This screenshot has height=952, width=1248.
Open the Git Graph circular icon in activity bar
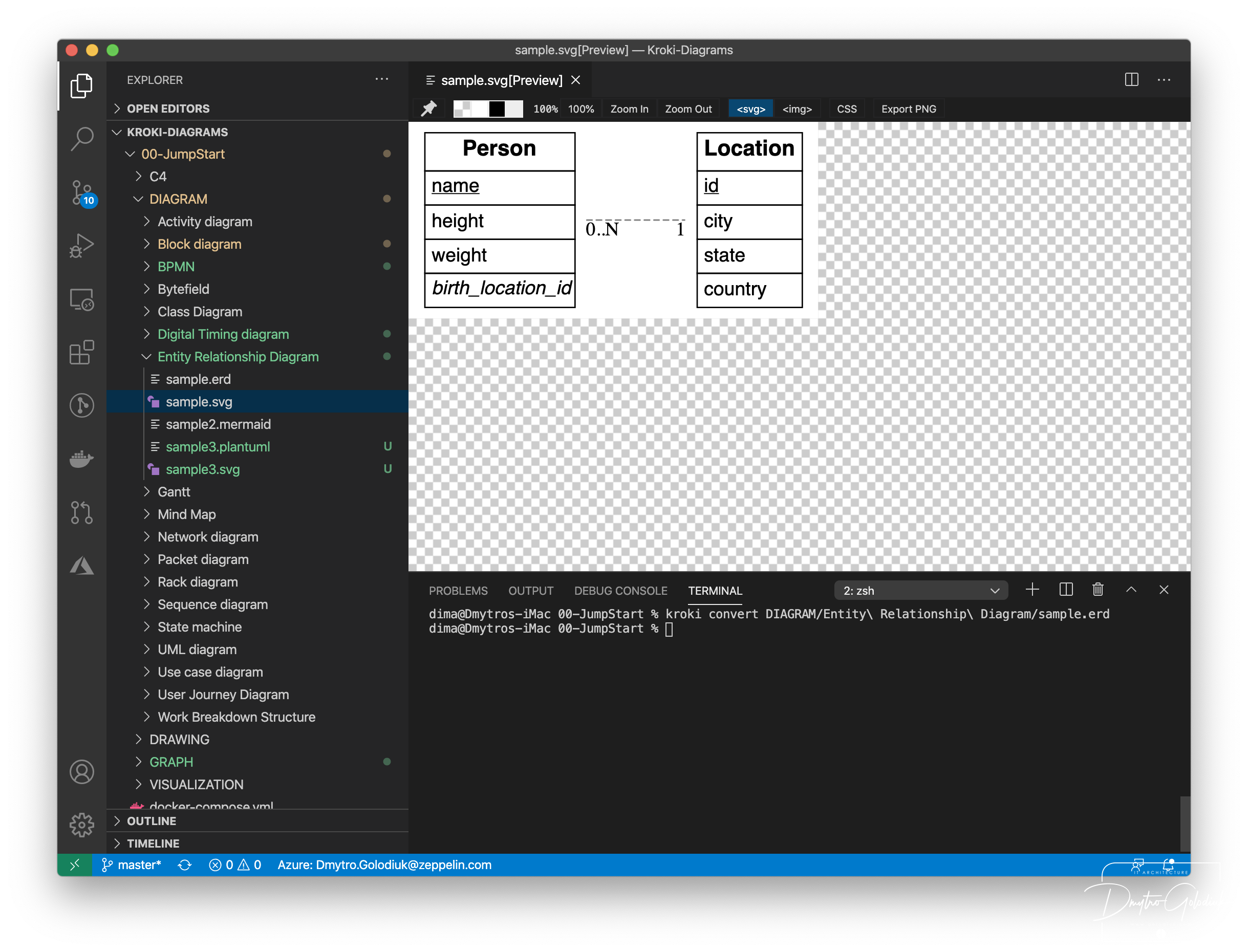[81, 405]
